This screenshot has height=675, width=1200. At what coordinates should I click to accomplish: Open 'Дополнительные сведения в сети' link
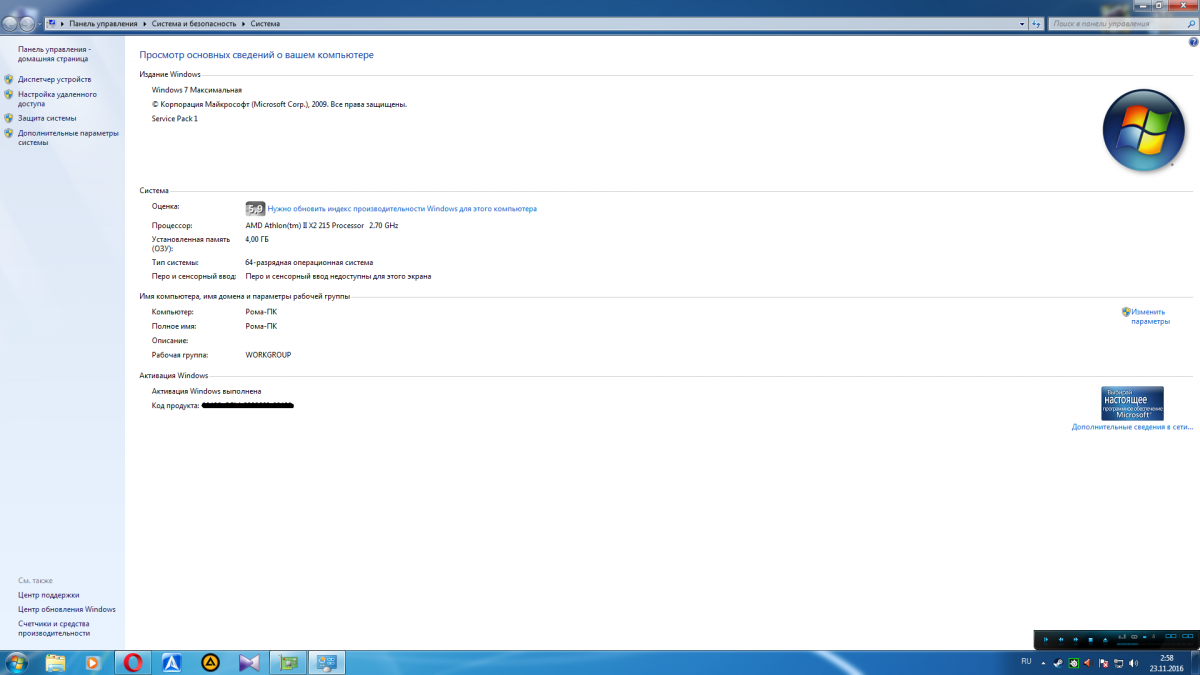pos(1133,427)
